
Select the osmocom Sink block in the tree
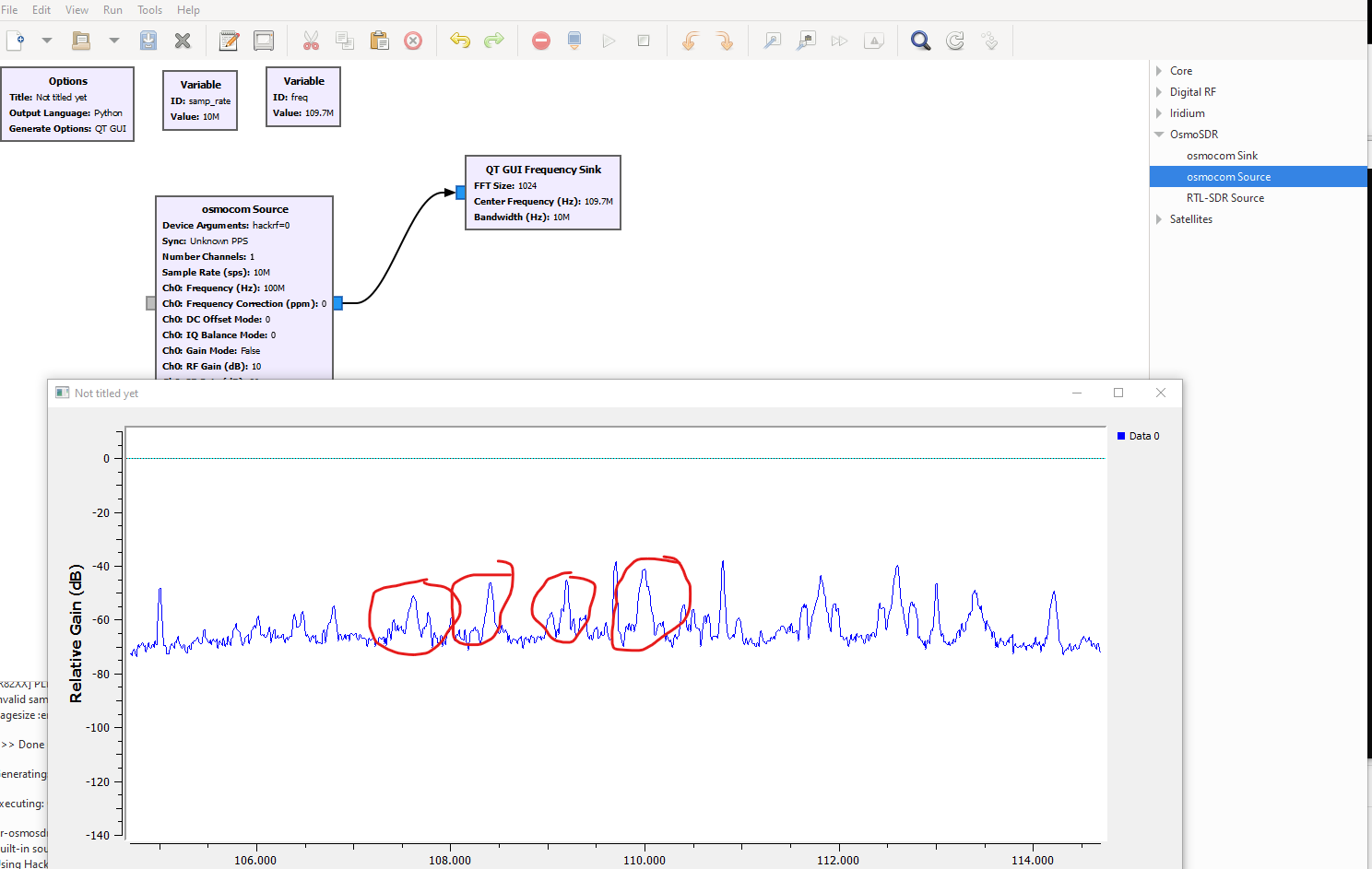coord(1222,156)
